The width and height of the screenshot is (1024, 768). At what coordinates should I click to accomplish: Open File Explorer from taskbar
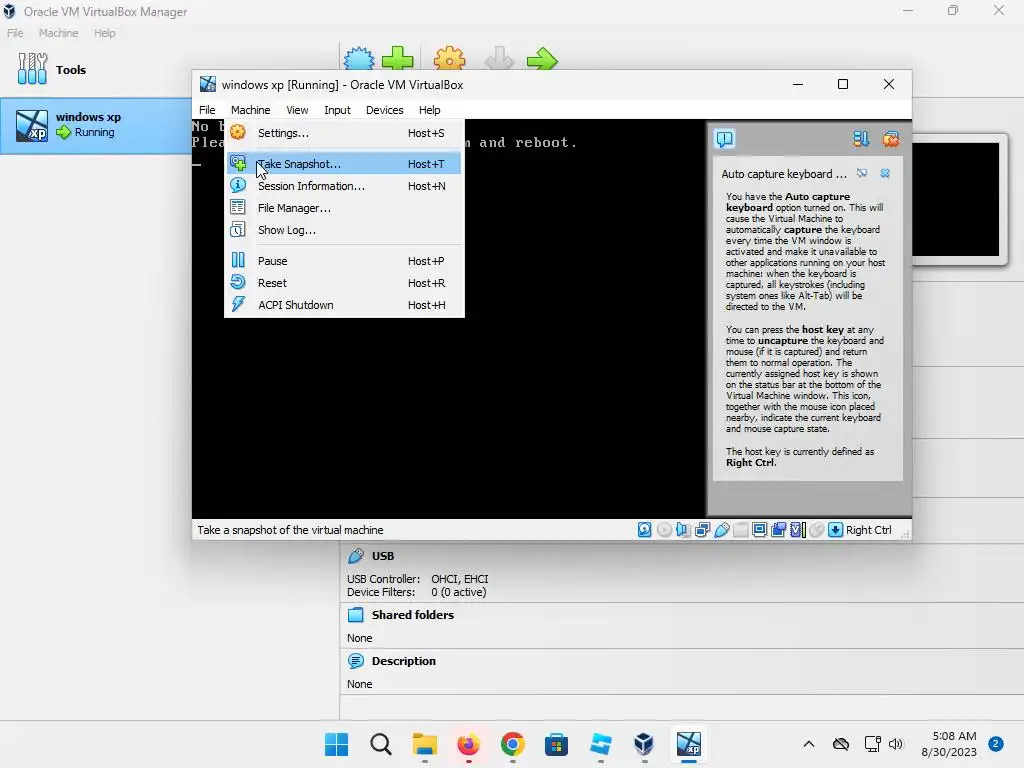424,744
